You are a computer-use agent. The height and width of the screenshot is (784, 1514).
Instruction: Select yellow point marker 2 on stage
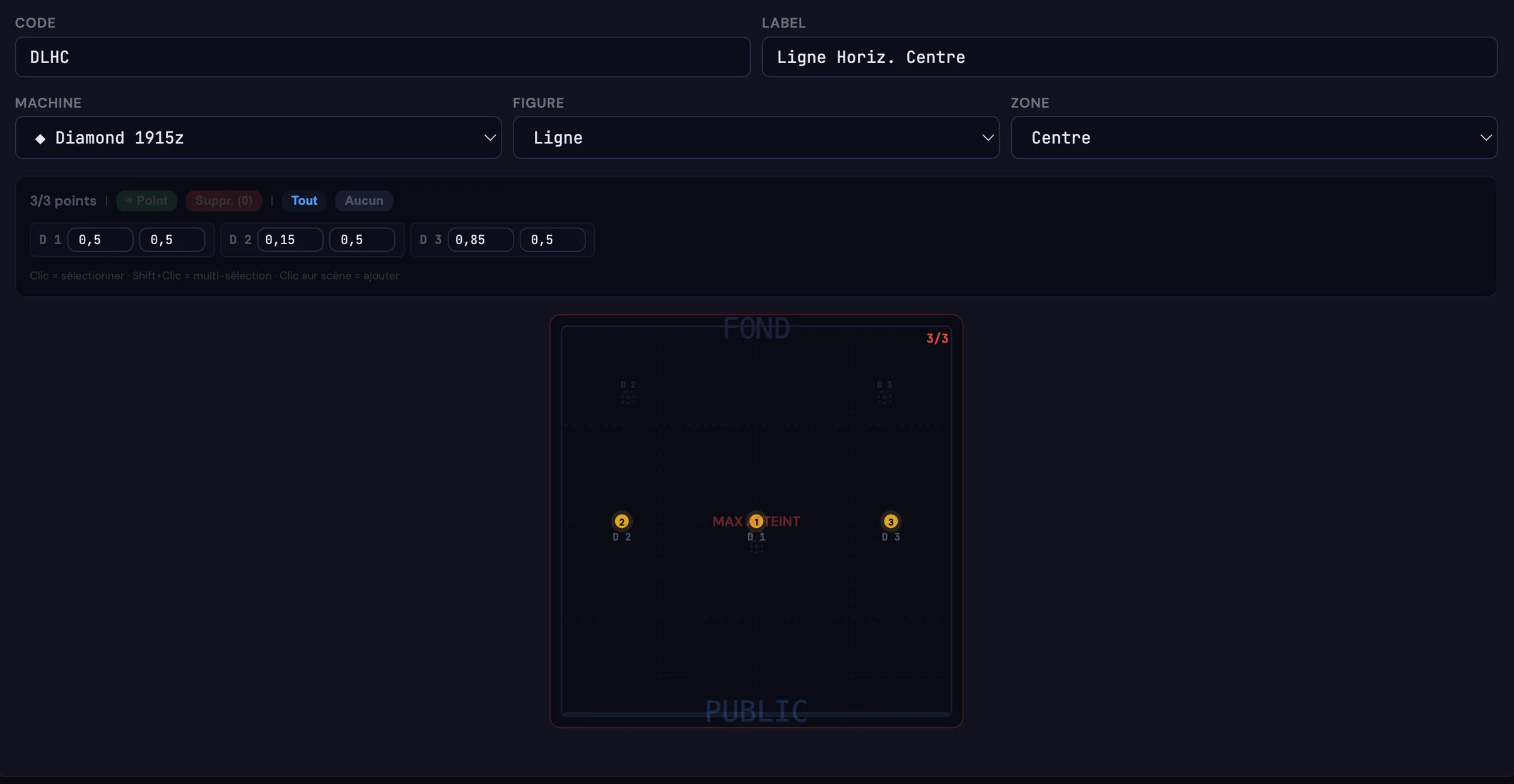click(621, 521)
